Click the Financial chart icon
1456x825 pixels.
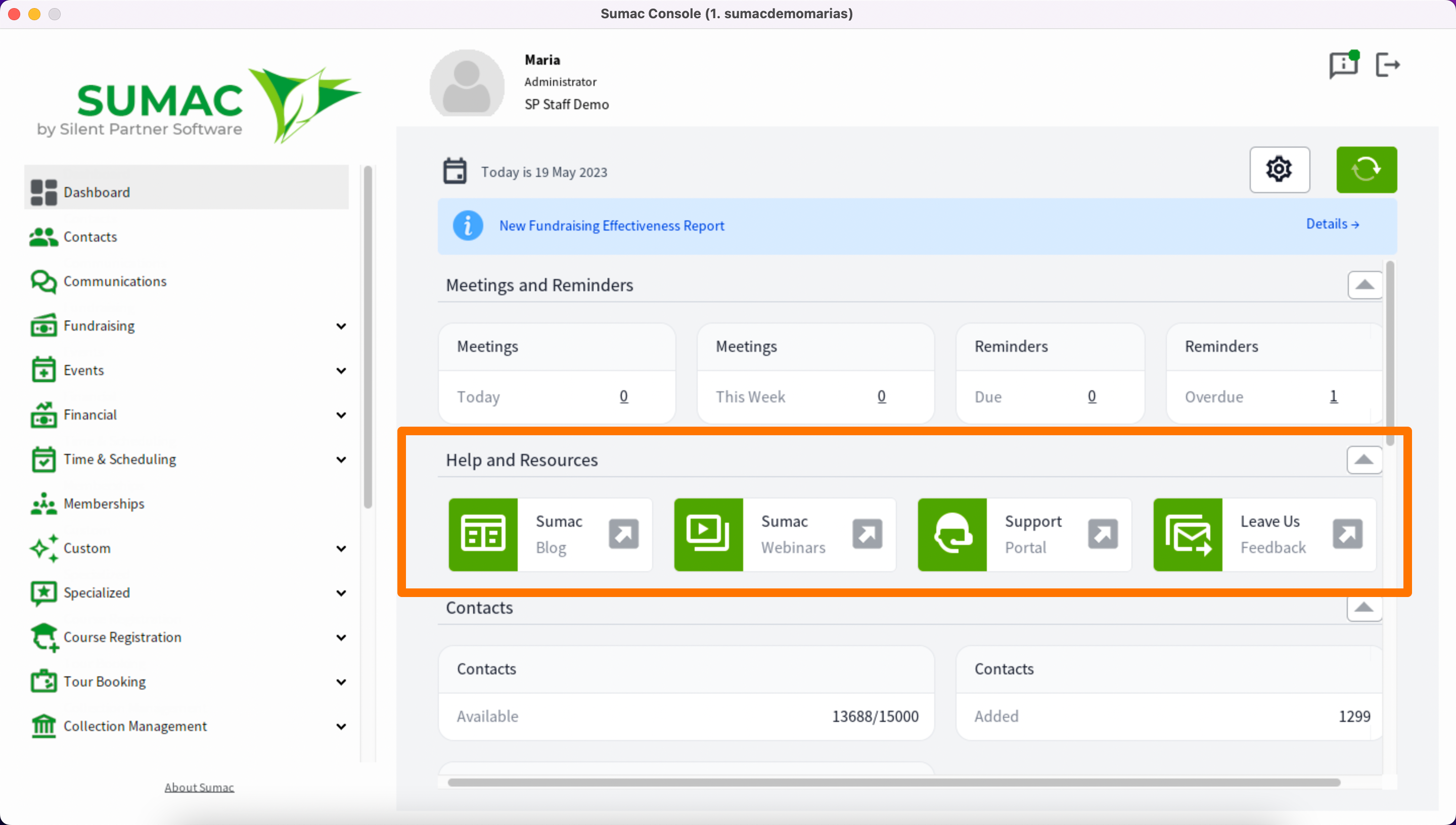click(x=43, y=415)
